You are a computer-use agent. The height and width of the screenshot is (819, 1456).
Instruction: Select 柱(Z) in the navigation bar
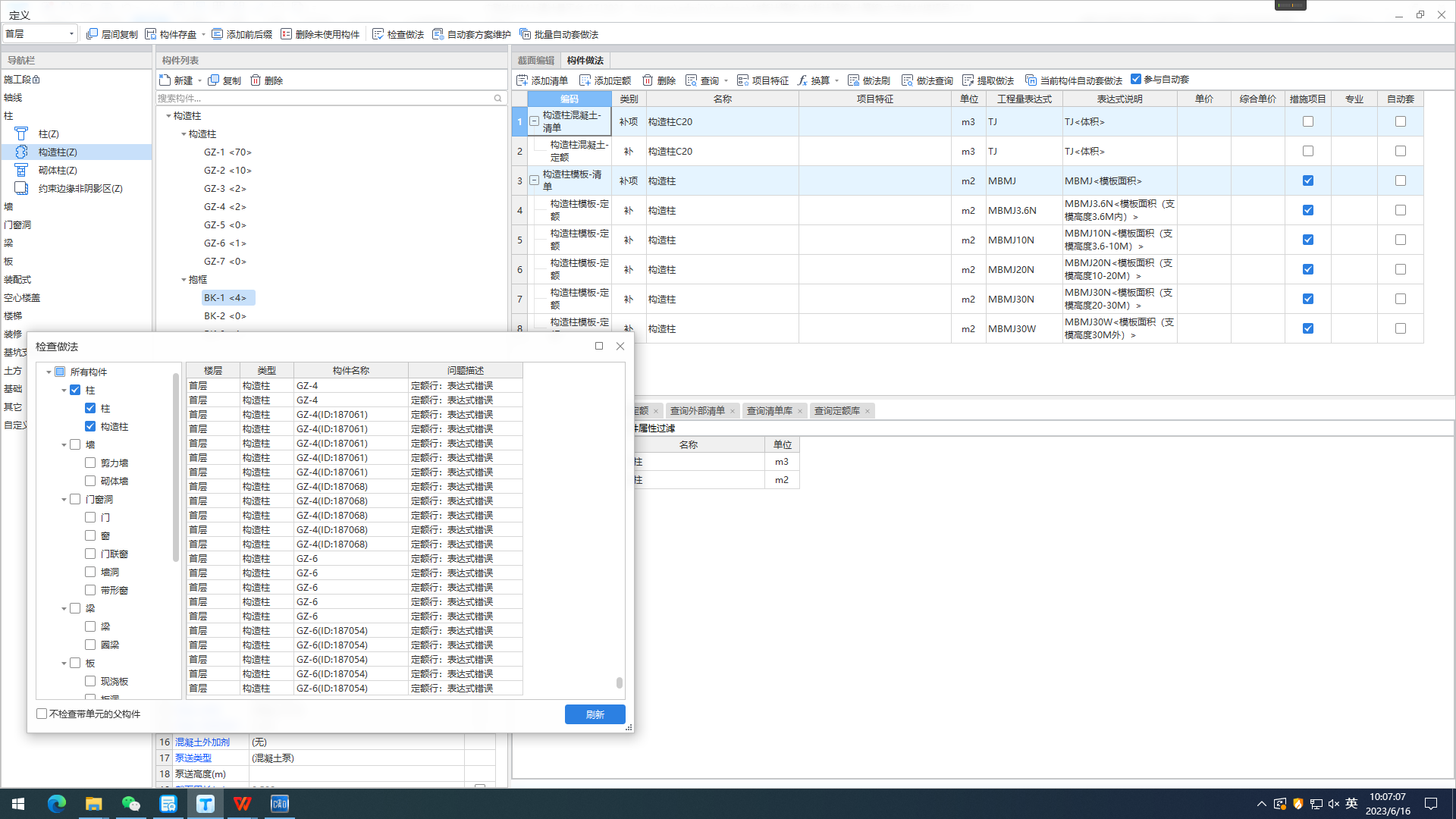pos(49,133)
